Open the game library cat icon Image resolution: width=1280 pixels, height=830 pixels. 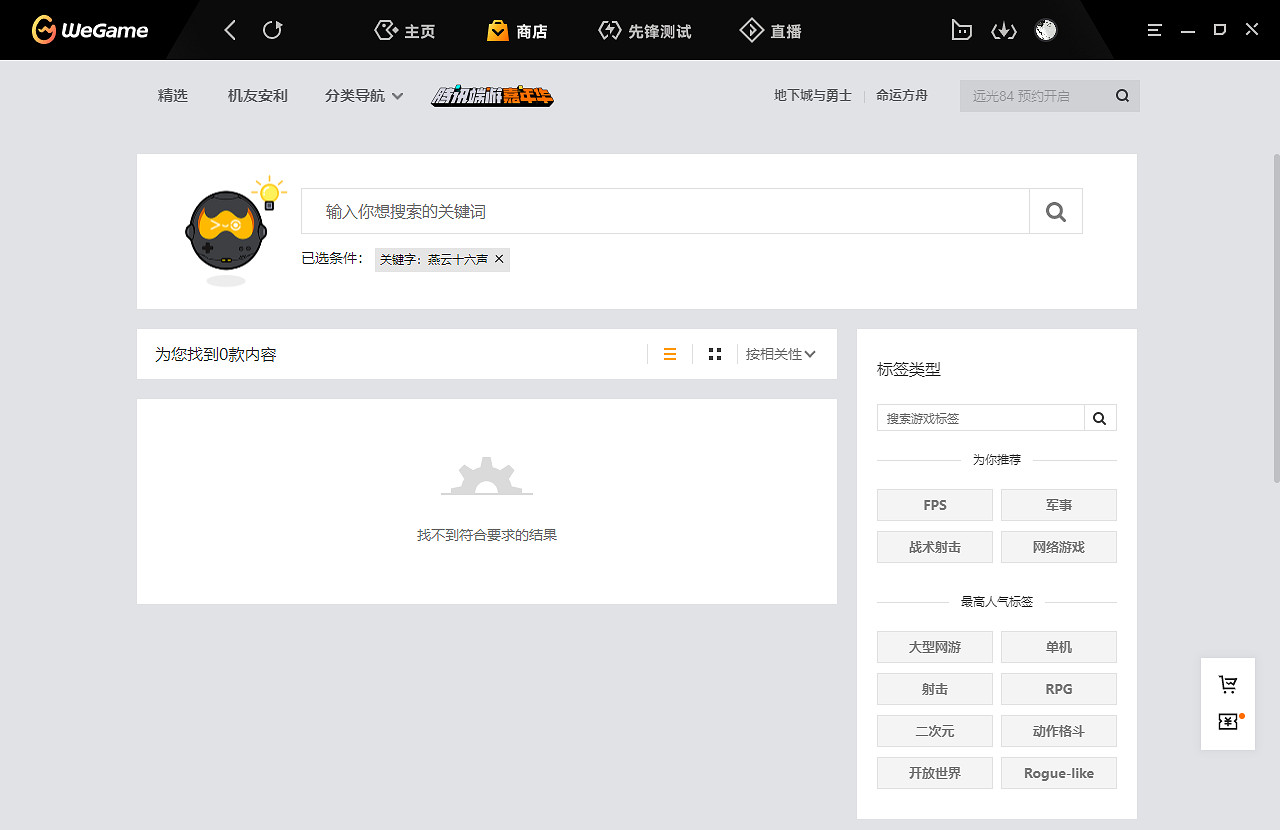961,30
